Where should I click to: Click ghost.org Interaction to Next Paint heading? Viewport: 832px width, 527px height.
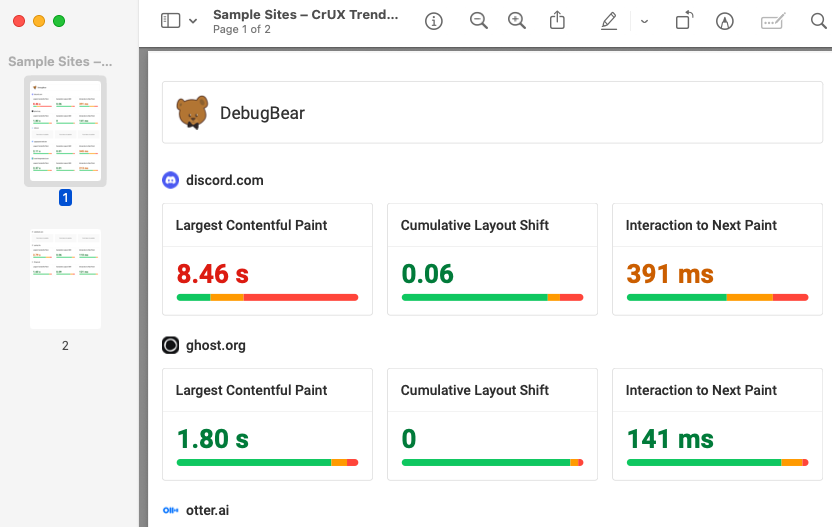coord(701,391)
